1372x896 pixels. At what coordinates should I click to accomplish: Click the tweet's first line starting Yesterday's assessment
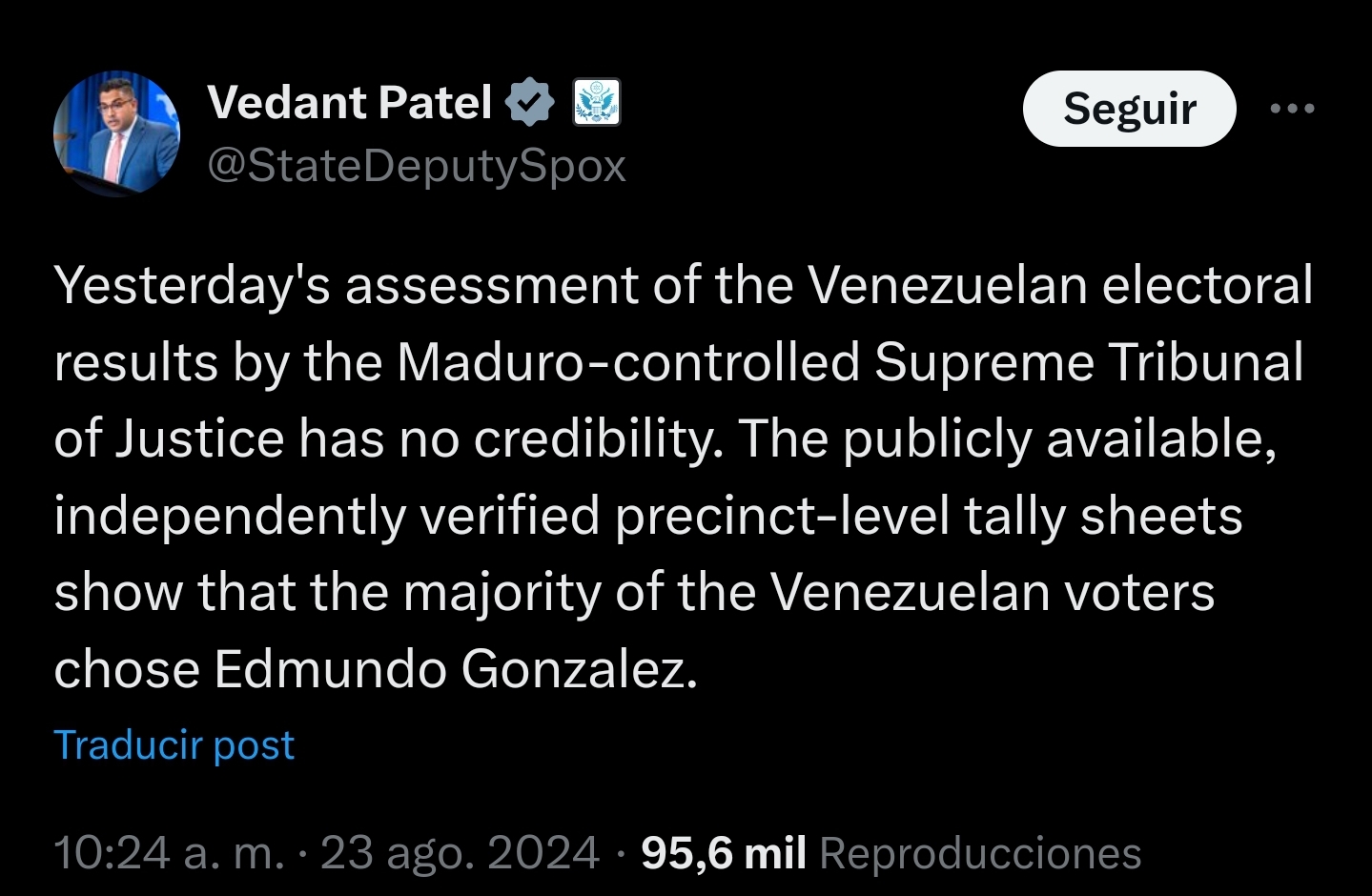[684, 285]
